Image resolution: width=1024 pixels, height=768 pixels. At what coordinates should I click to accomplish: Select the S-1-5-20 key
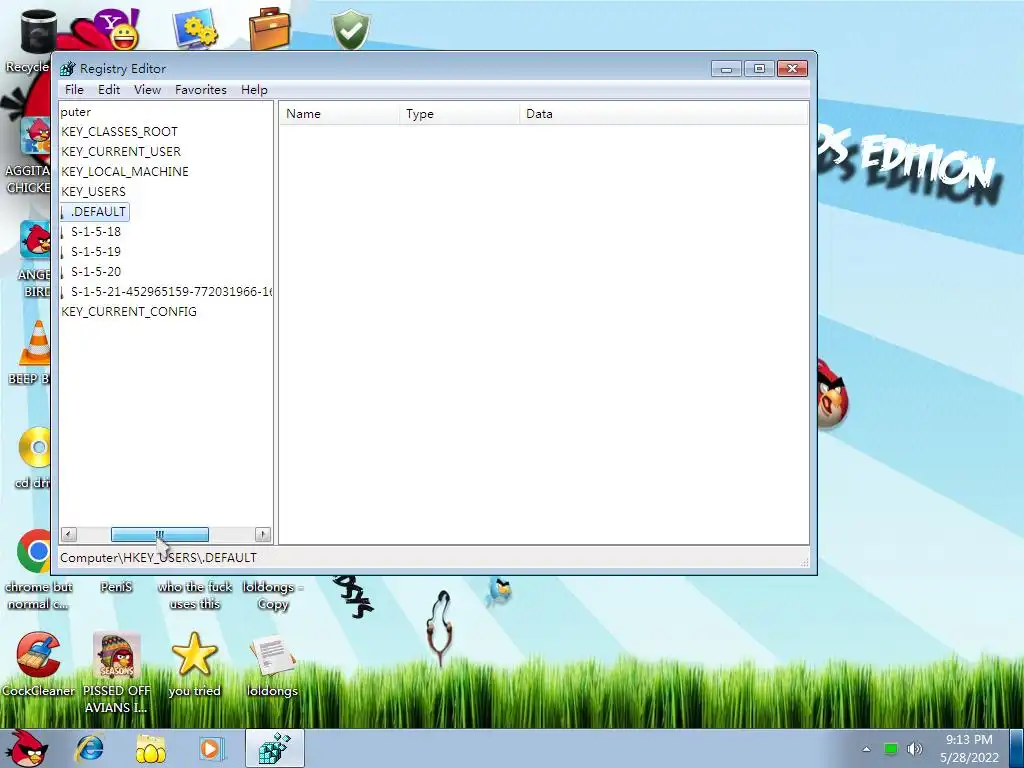coord(96,272)
